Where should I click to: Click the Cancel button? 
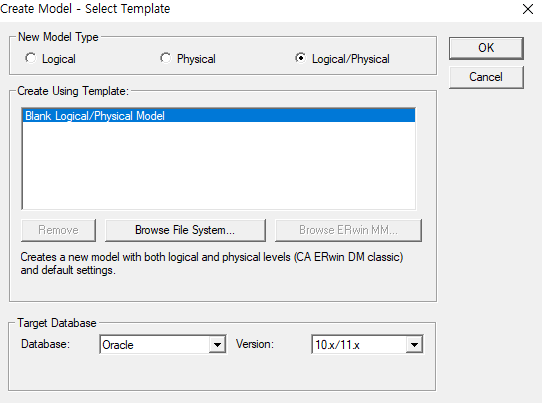(x=486, y=77)
